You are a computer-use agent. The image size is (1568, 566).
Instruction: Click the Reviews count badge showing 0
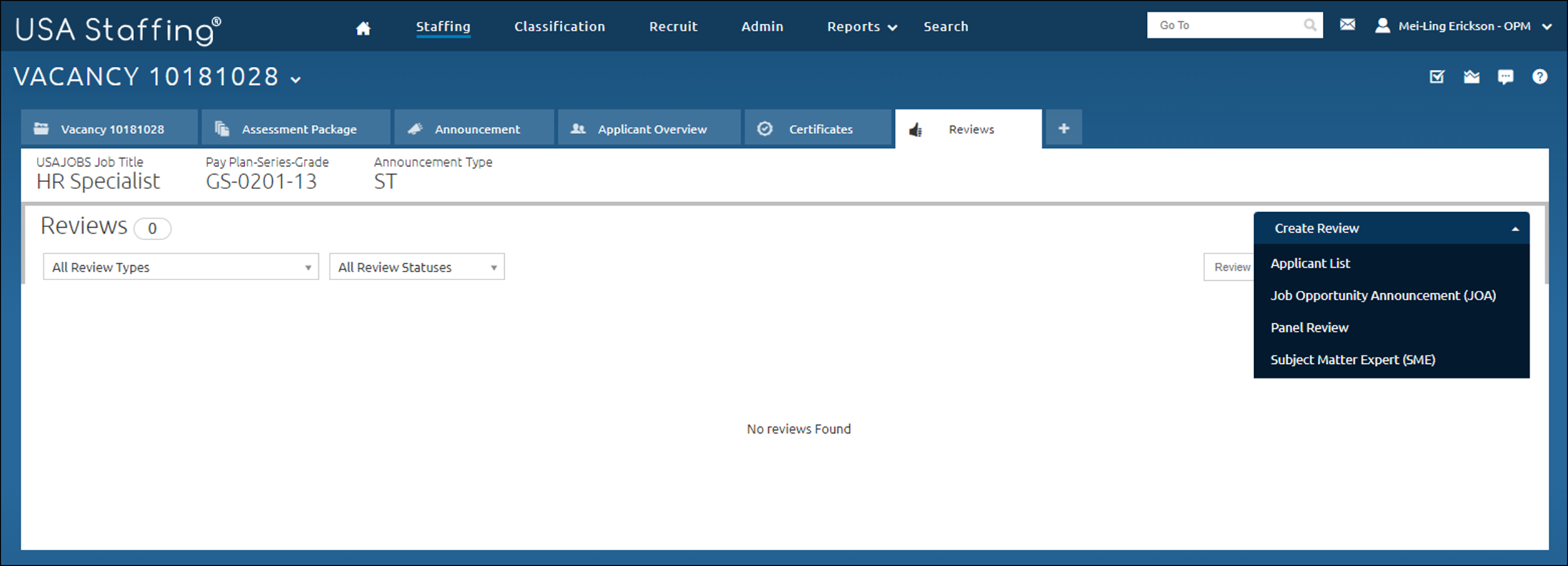click(x=152, y=228)
